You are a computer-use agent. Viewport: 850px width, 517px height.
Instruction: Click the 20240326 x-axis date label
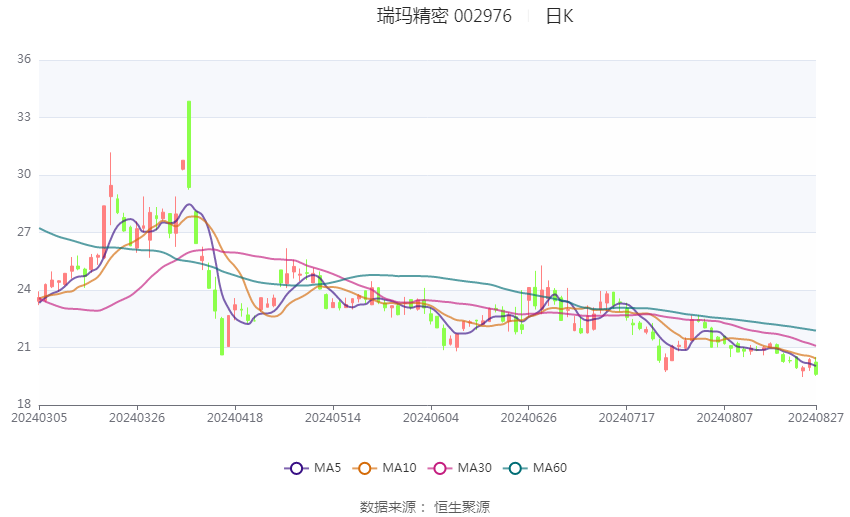[x=137, y=418]
